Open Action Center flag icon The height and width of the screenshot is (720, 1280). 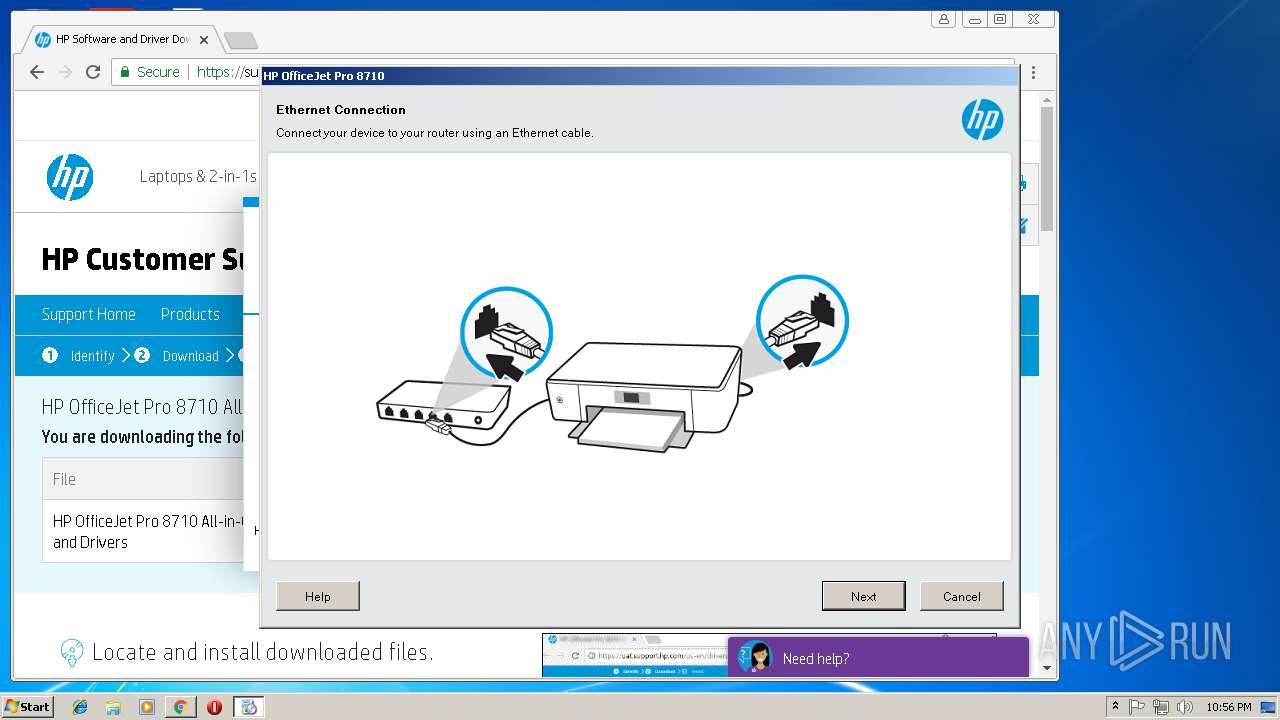[x=1137, y=707]
